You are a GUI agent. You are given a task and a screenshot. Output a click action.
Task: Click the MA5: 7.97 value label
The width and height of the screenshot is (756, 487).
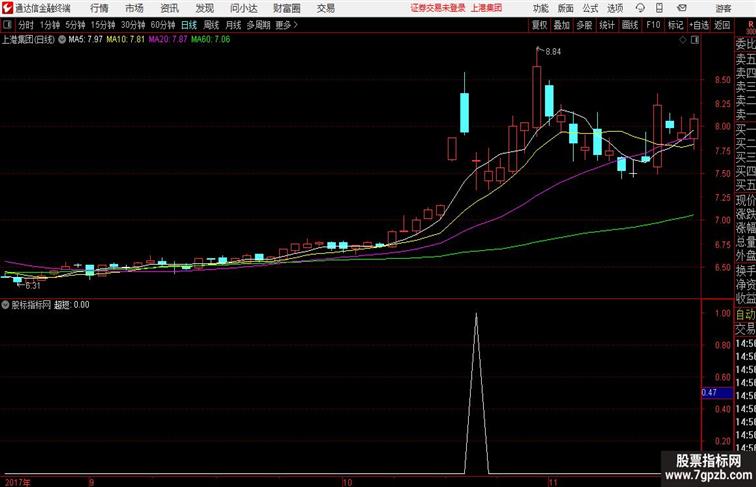[85, 40]
